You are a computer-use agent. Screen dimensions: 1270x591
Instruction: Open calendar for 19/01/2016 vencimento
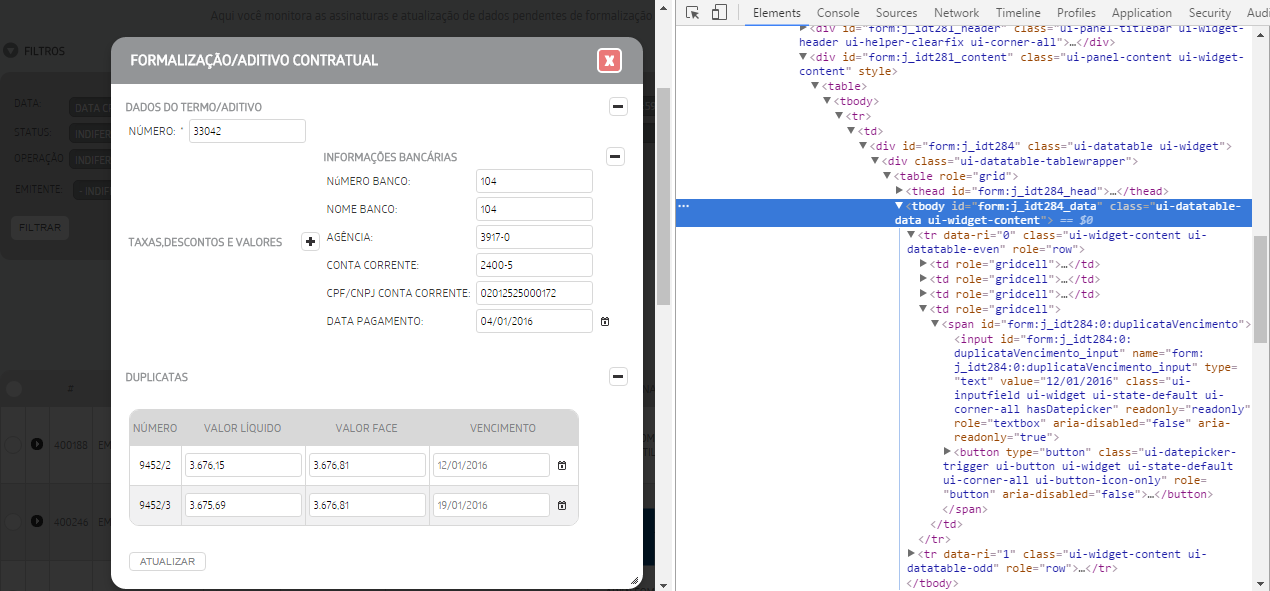tap(561, 505)
